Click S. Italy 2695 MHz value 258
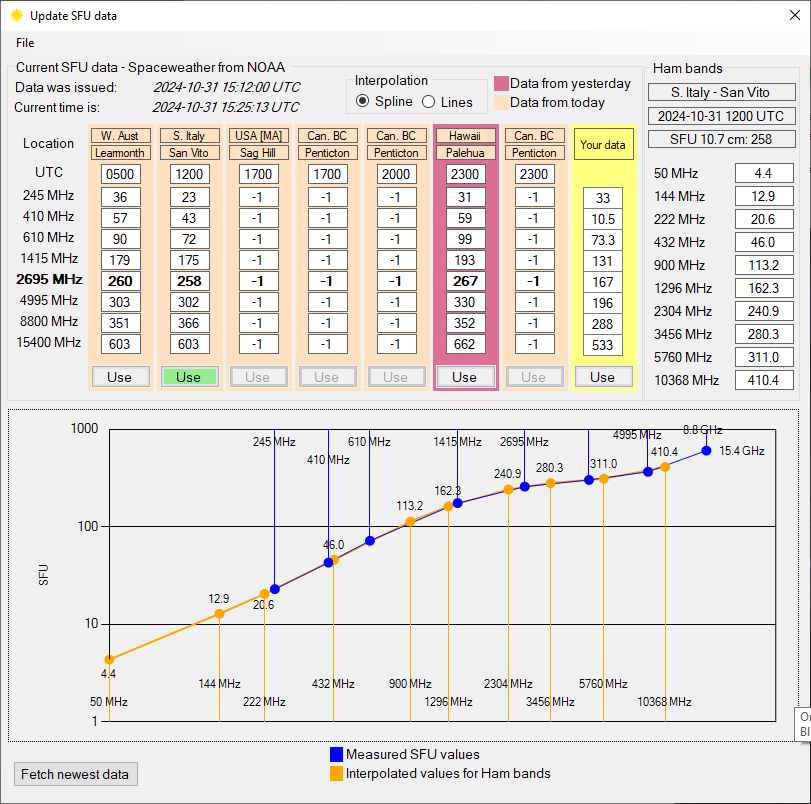This screenshot has width=811, height=804. click(189, 281)
